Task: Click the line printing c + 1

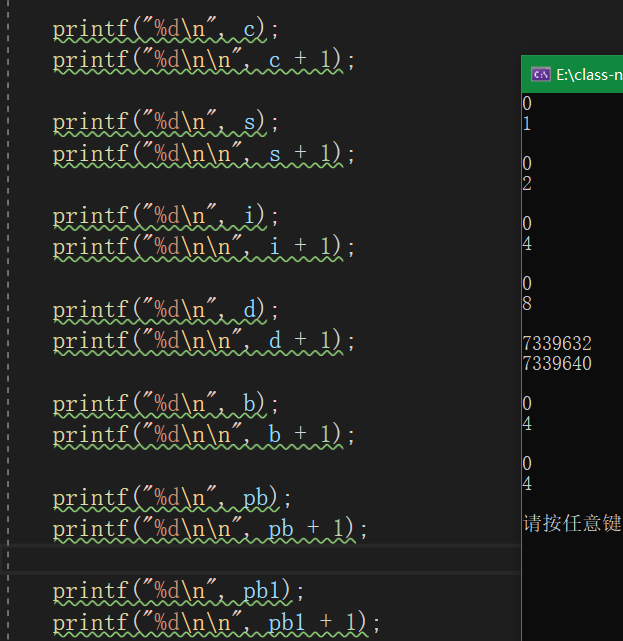Action: click(204, 61)
